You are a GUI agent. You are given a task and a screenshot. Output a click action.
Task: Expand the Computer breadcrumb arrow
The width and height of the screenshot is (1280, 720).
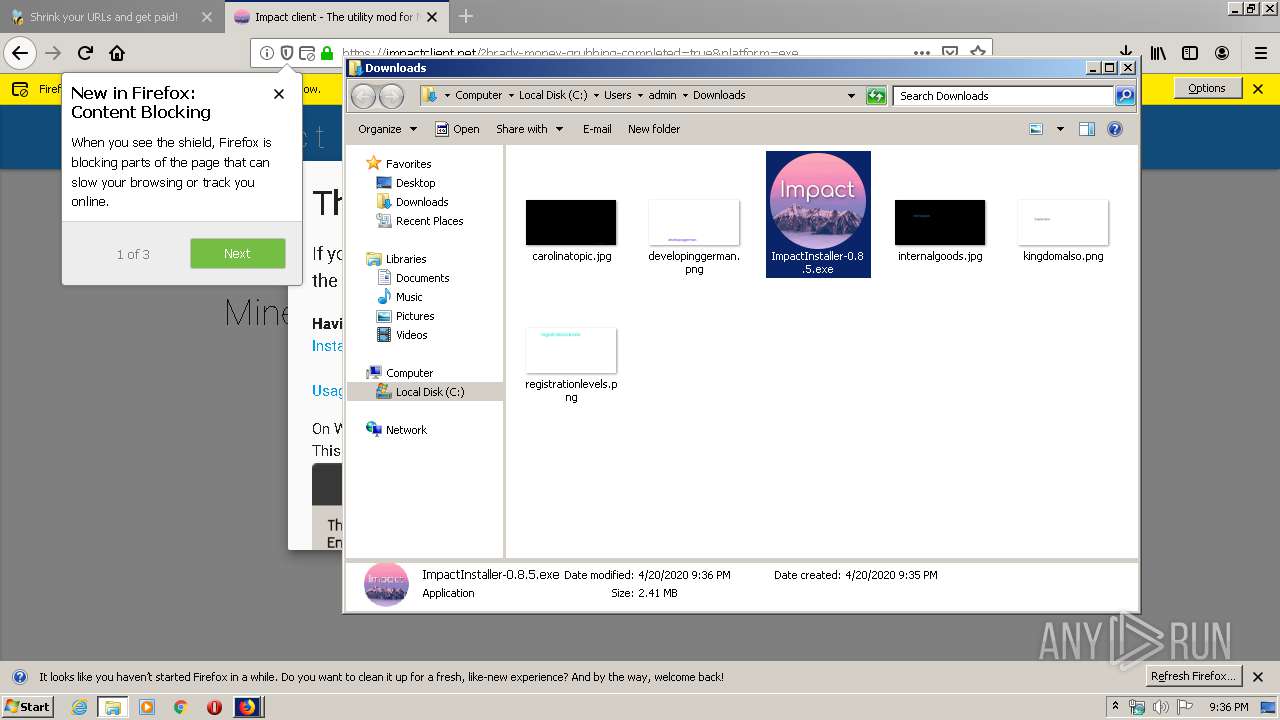click(x=511, y=96)
